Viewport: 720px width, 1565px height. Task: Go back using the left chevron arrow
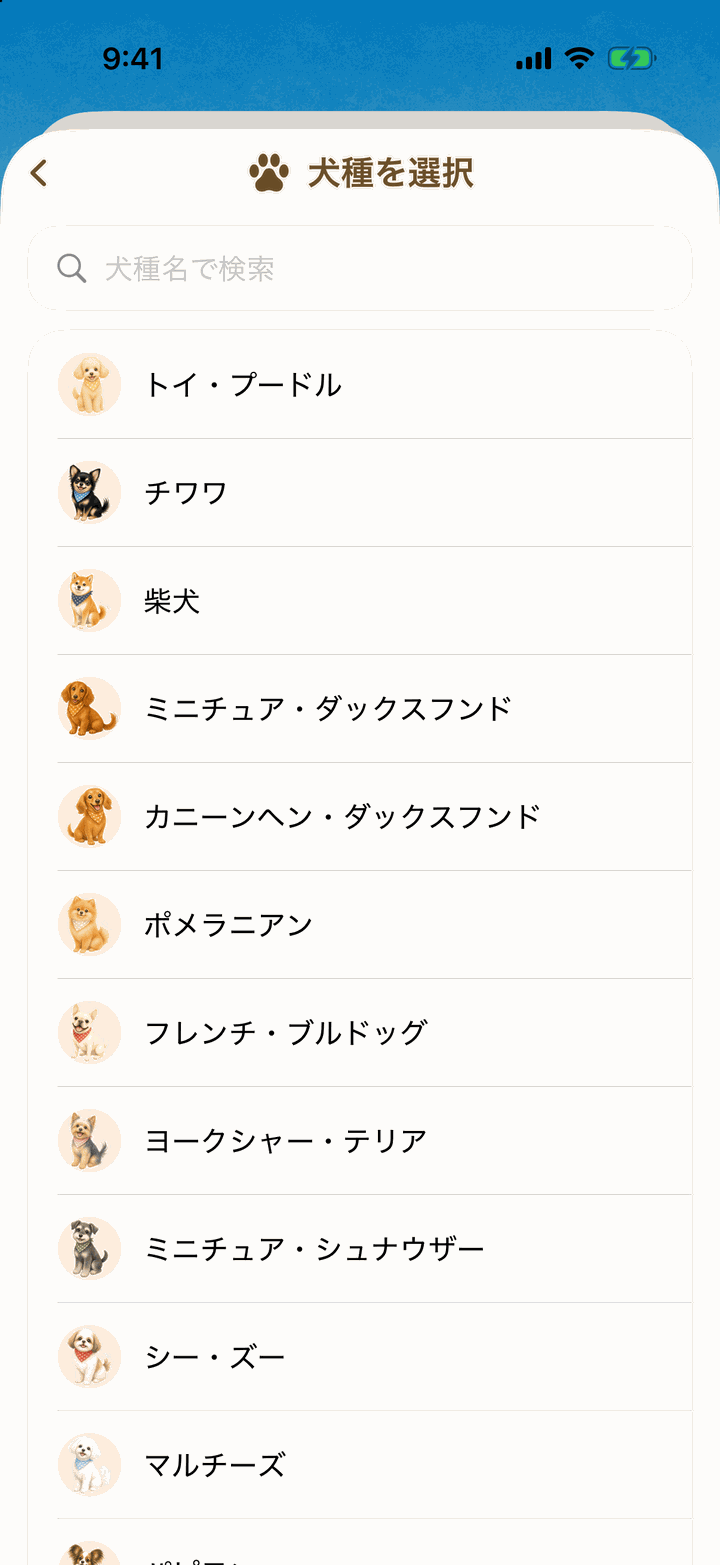point(39,173)
